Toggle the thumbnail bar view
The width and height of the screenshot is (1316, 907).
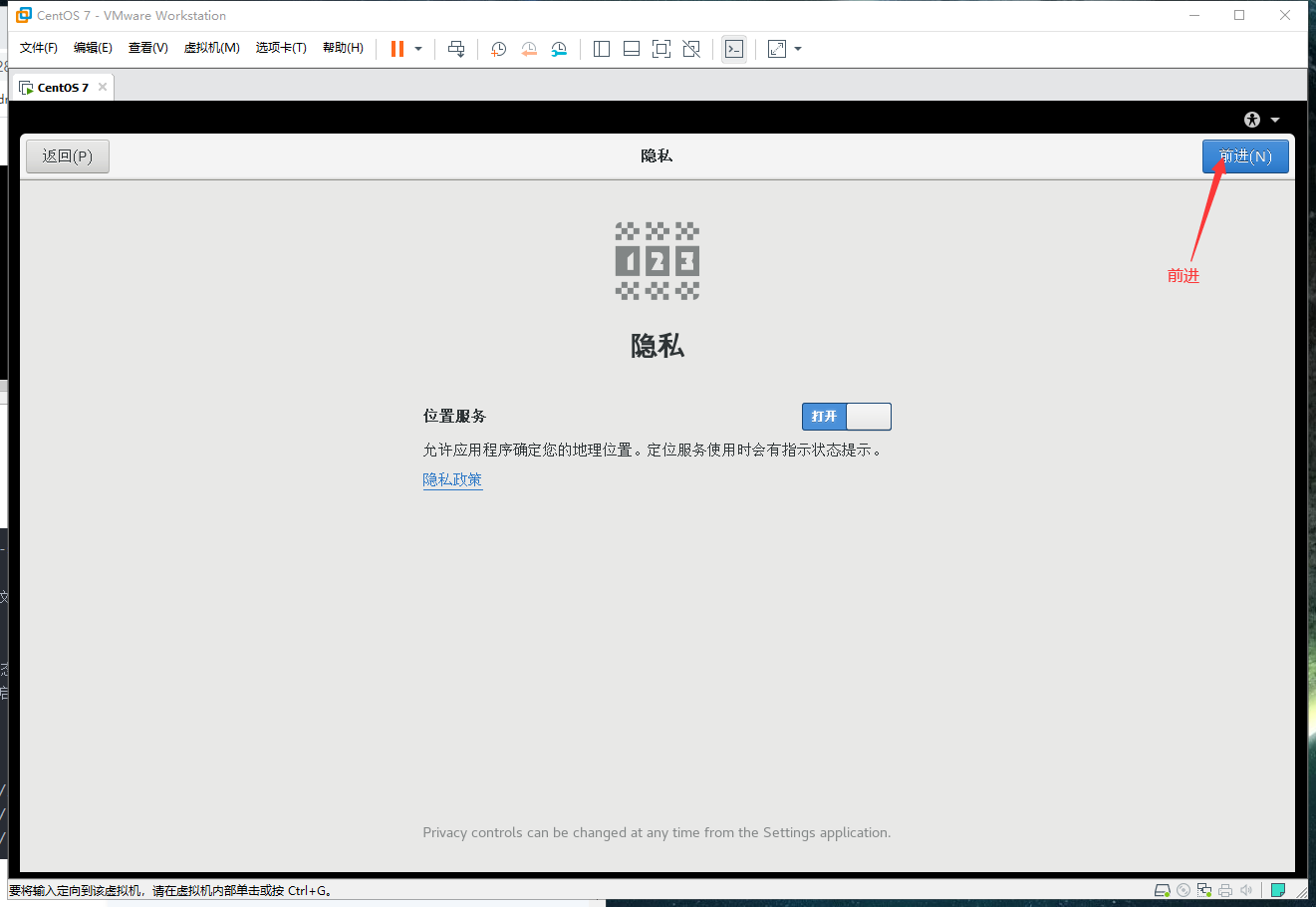[632, 48]
